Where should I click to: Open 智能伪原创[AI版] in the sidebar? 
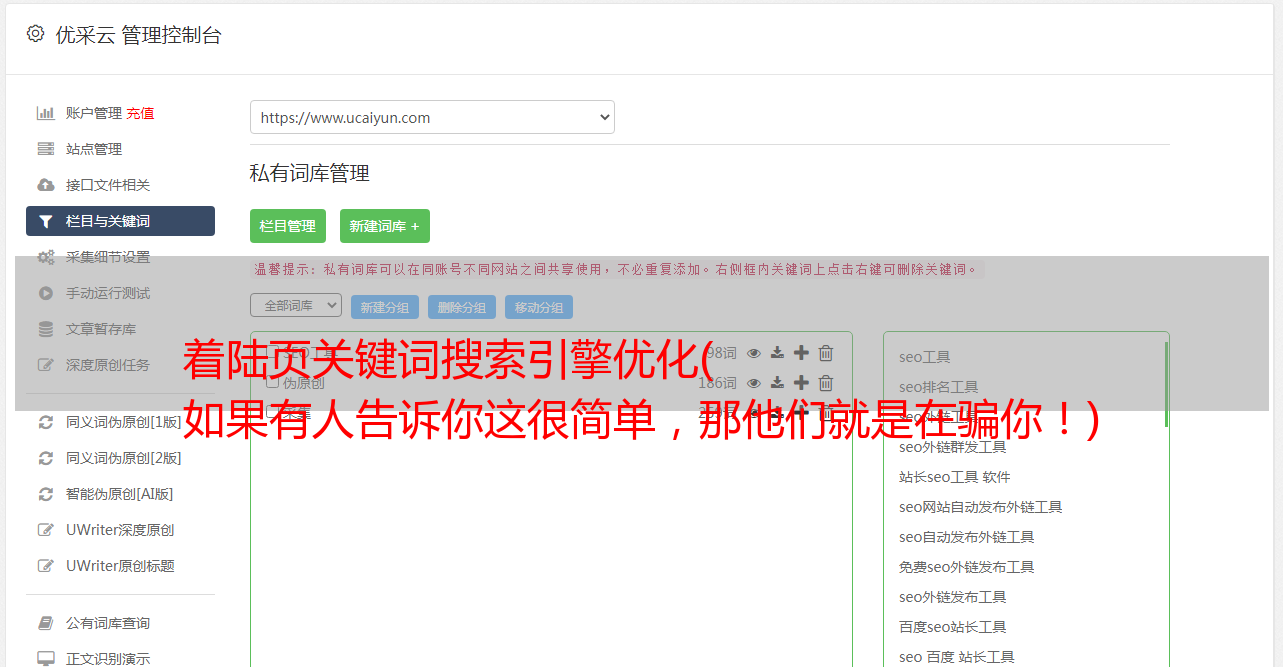click(x=120, y=494)
